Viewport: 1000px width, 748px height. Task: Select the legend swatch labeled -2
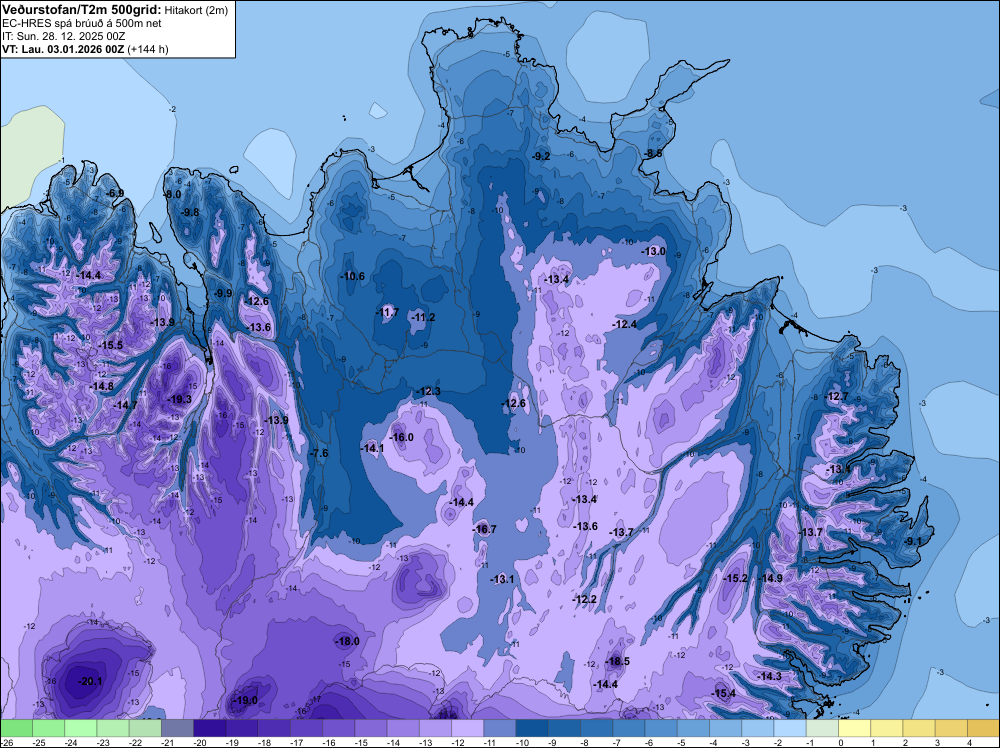(x=790, y=728)
